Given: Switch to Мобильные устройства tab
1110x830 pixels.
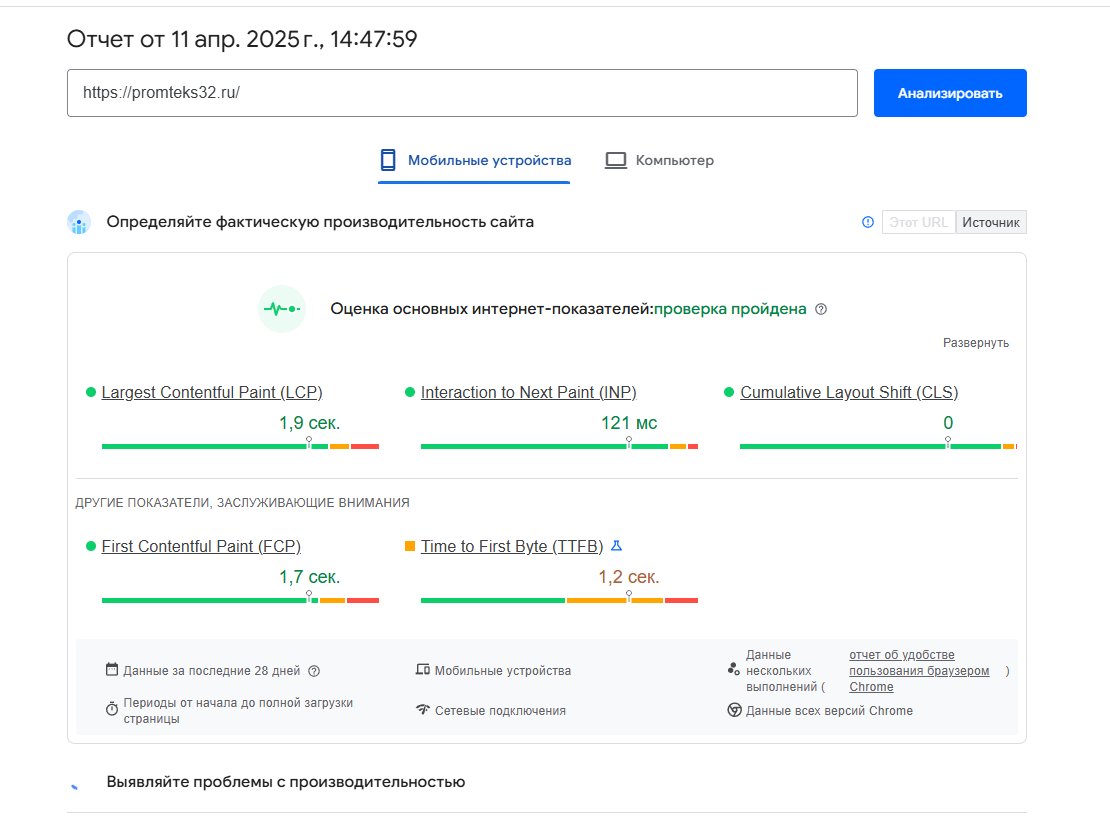Looking at the screenshot, I should pos(489,160).
